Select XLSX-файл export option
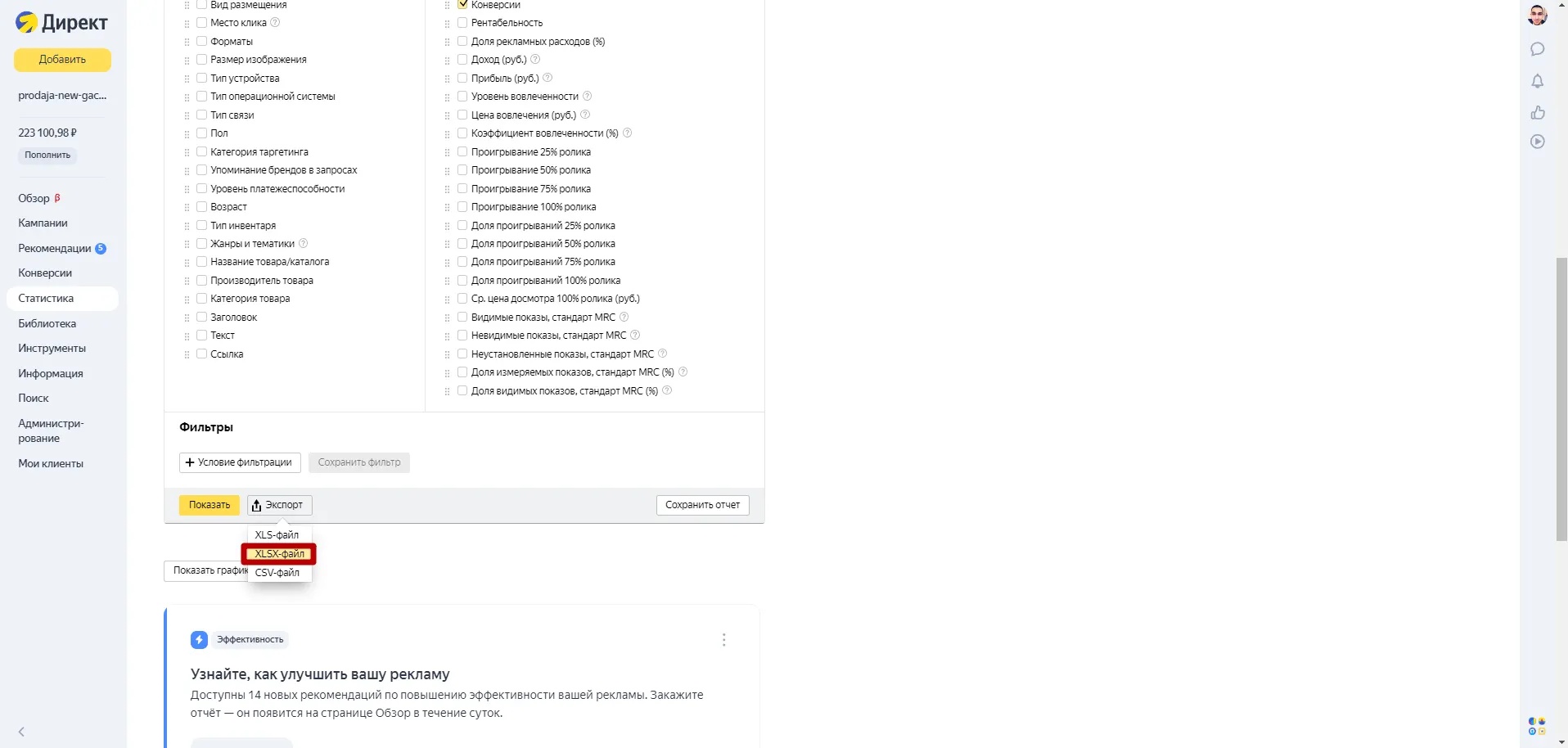Image resolution: width=1568 pixels, height=748 pixels. (279, 554)
